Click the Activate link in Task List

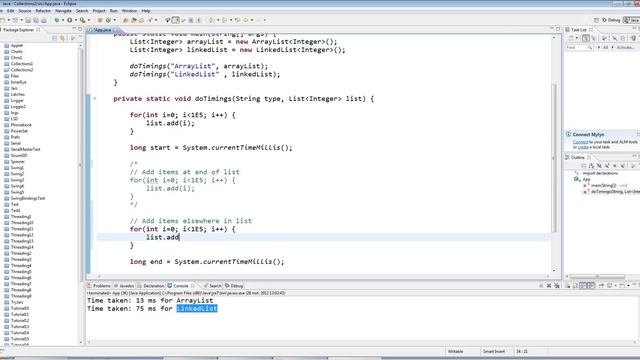[625, 48]
